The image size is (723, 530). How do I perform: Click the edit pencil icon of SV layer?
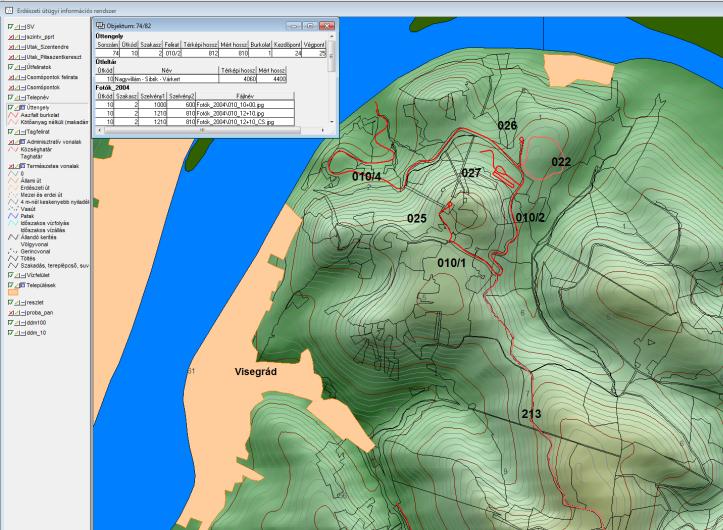click(17, 27)
